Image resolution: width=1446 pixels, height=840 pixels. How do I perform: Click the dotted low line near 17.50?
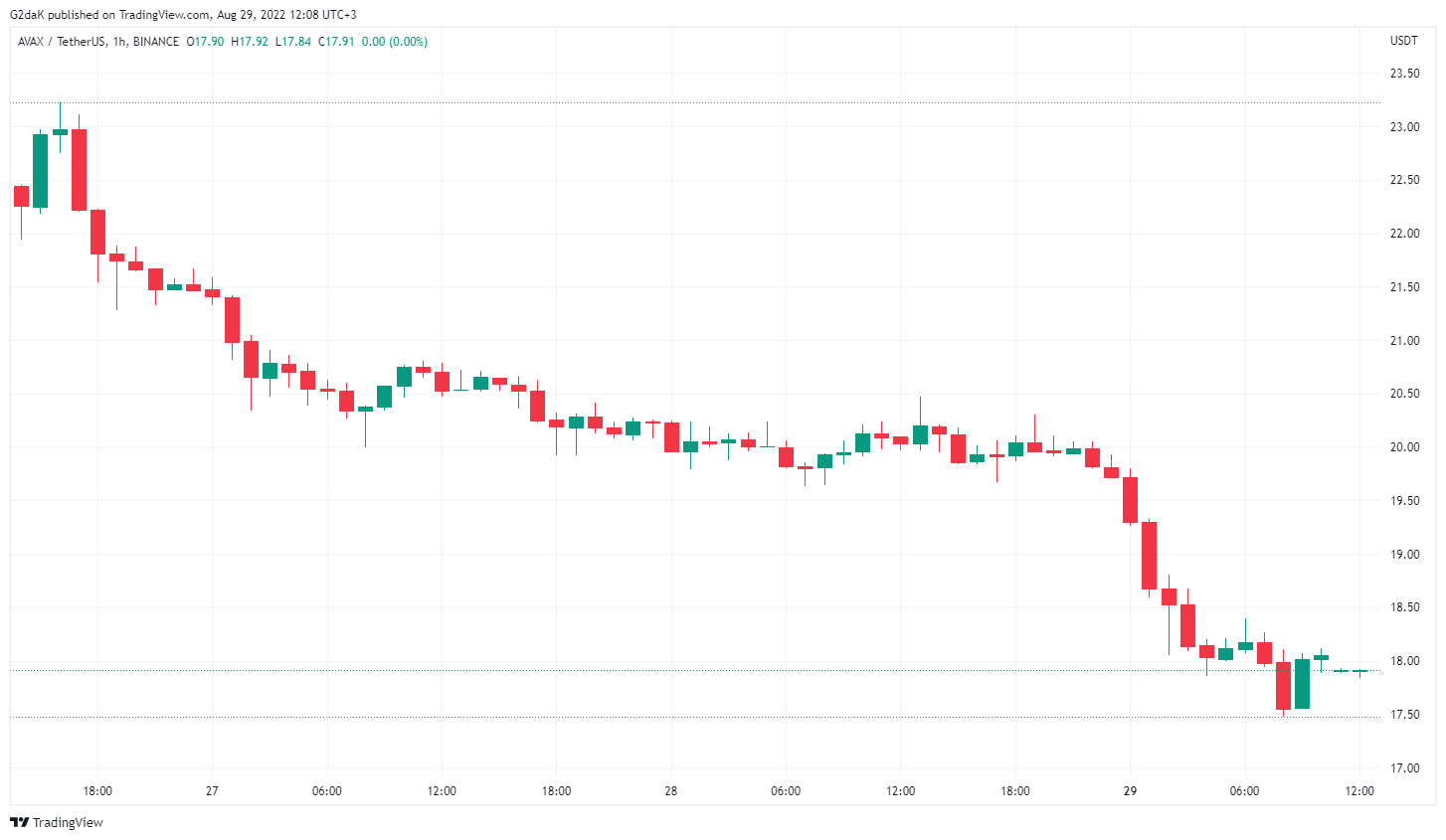click(x=695, y=717)
